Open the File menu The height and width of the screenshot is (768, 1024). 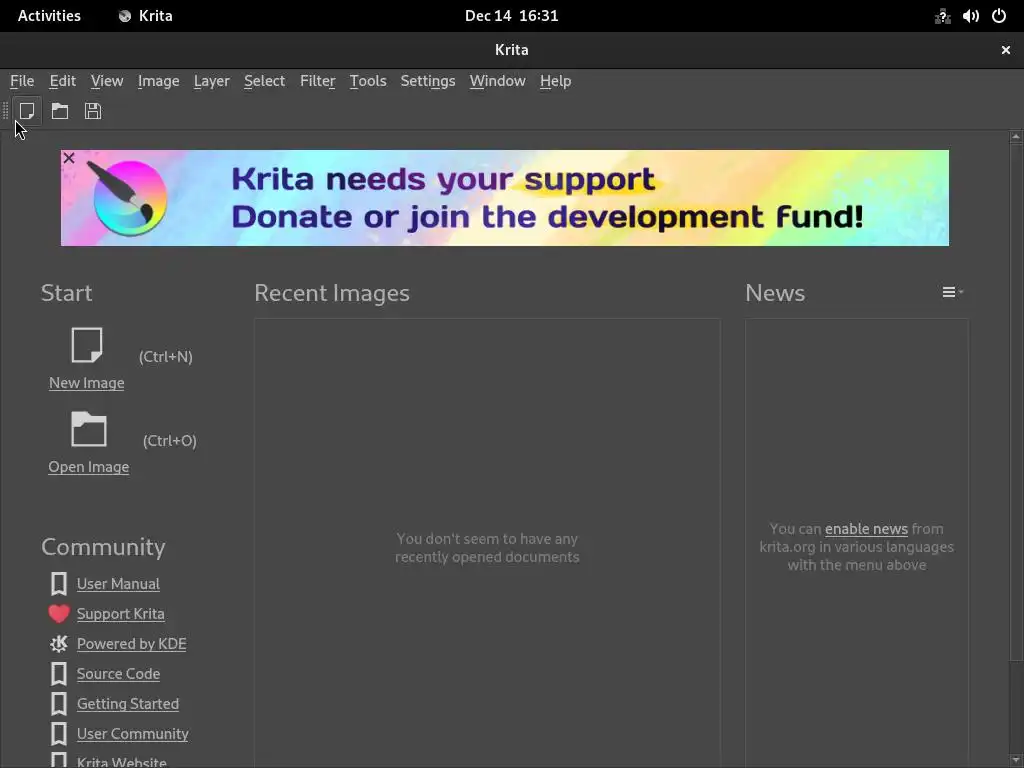[22, 81]
